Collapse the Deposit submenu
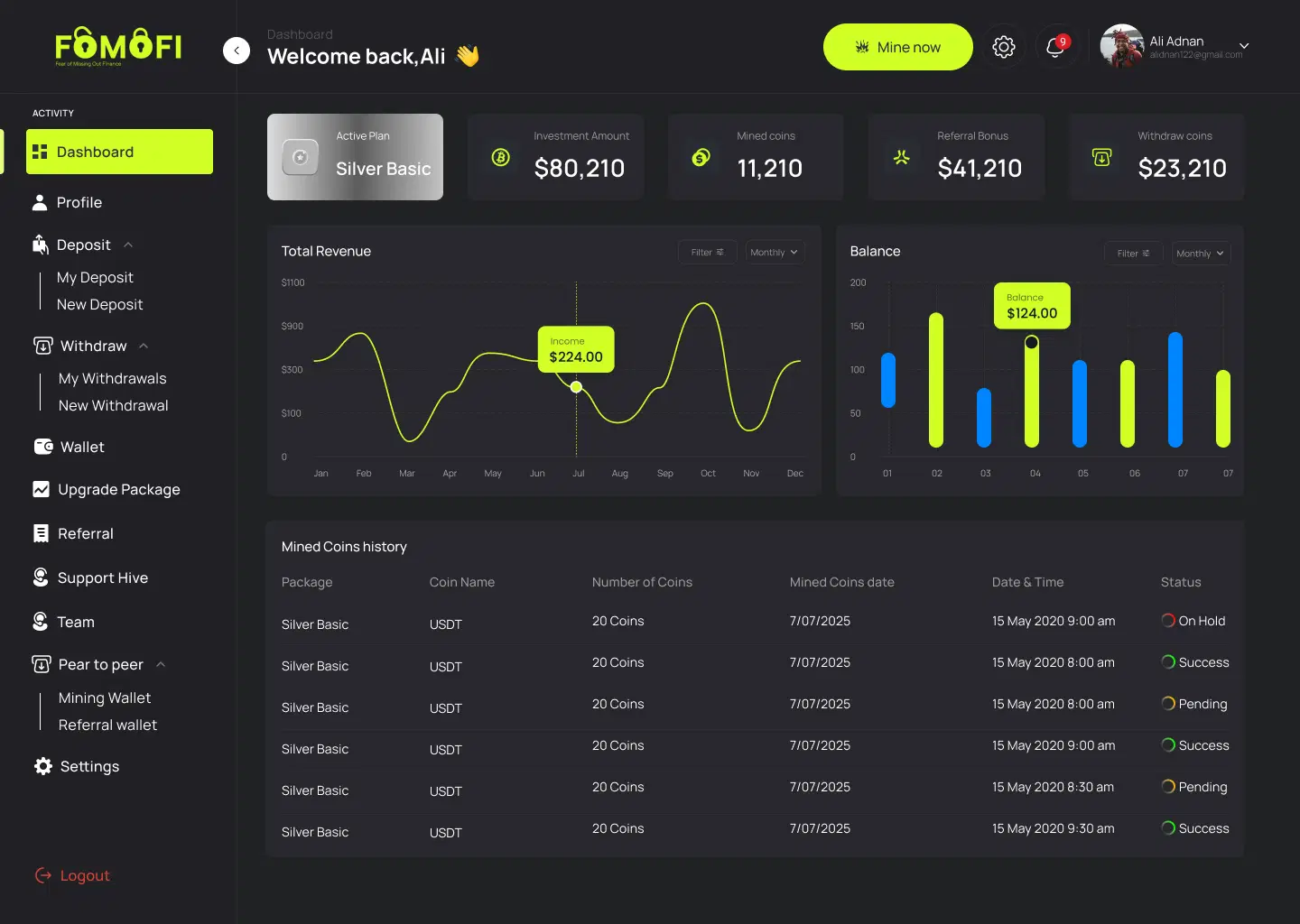The image size is (1300, 924). [x=128, y=244]
